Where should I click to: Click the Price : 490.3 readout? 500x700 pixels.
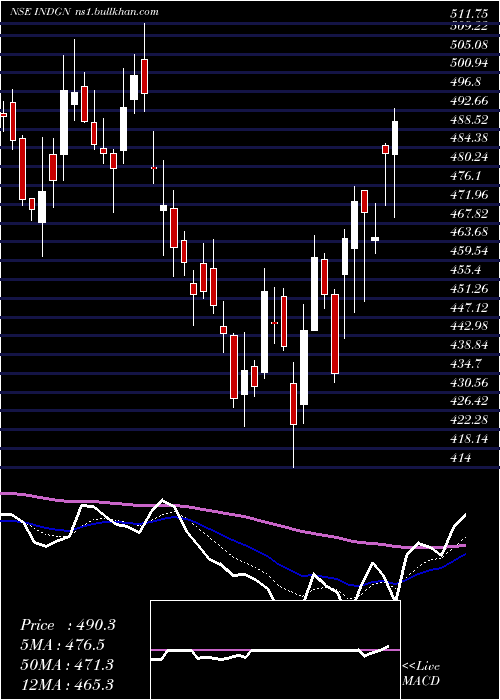[68, 625]
